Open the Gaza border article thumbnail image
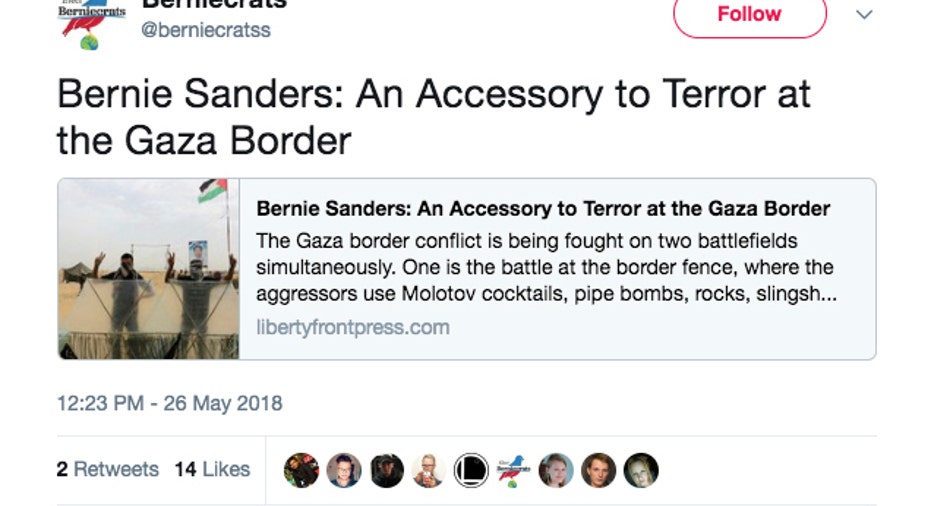931x506 pixels. 148,268
